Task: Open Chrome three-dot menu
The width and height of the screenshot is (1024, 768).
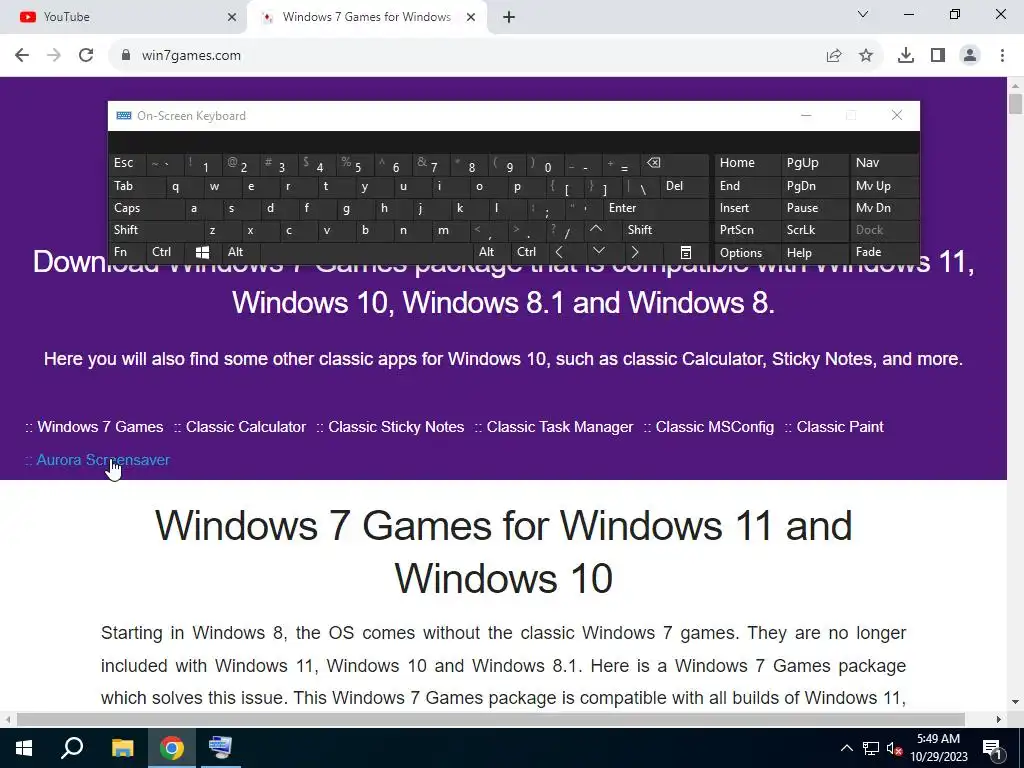Action: 1002,56
